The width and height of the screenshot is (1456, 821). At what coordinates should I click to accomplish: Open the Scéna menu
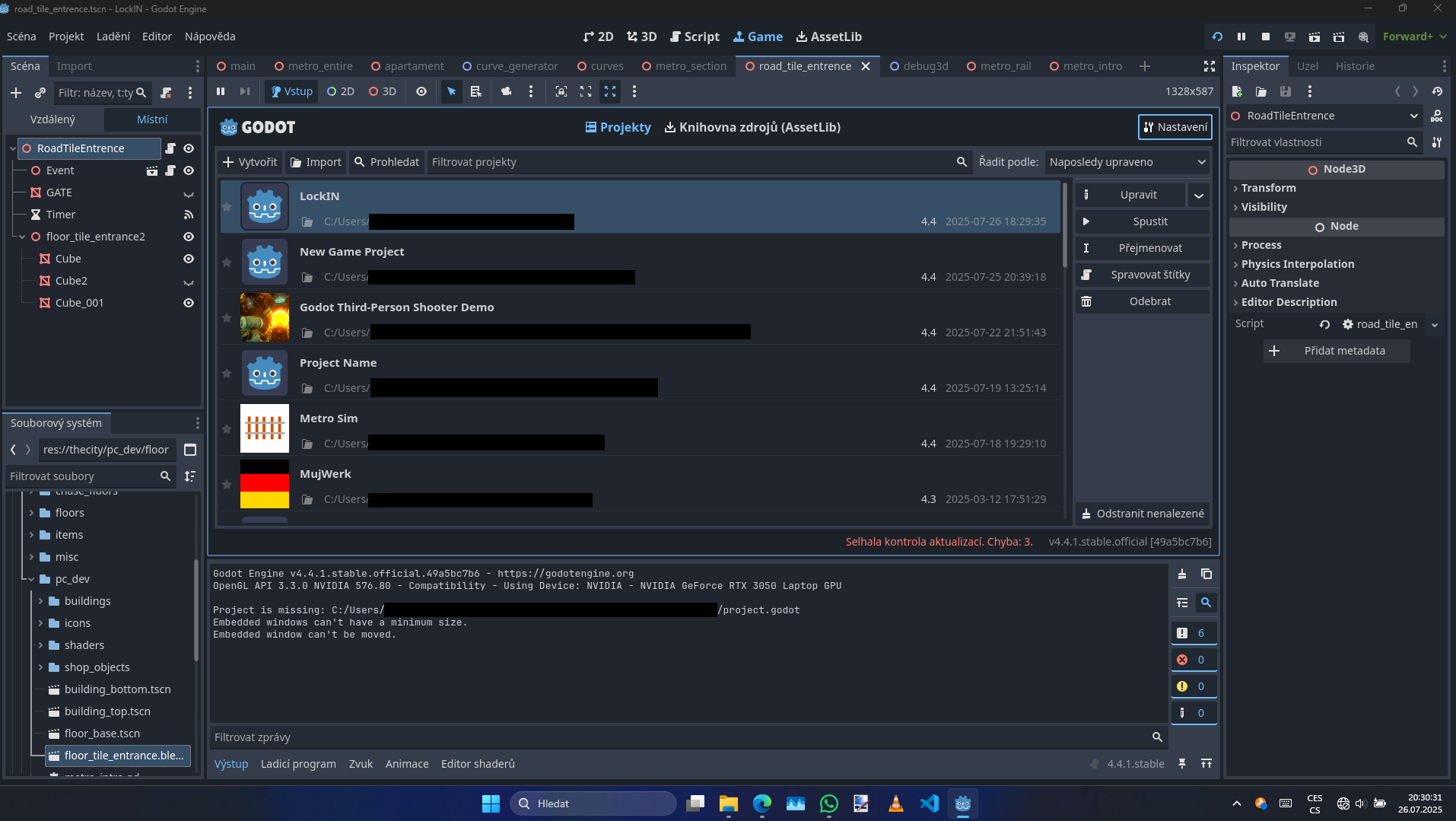21,37
